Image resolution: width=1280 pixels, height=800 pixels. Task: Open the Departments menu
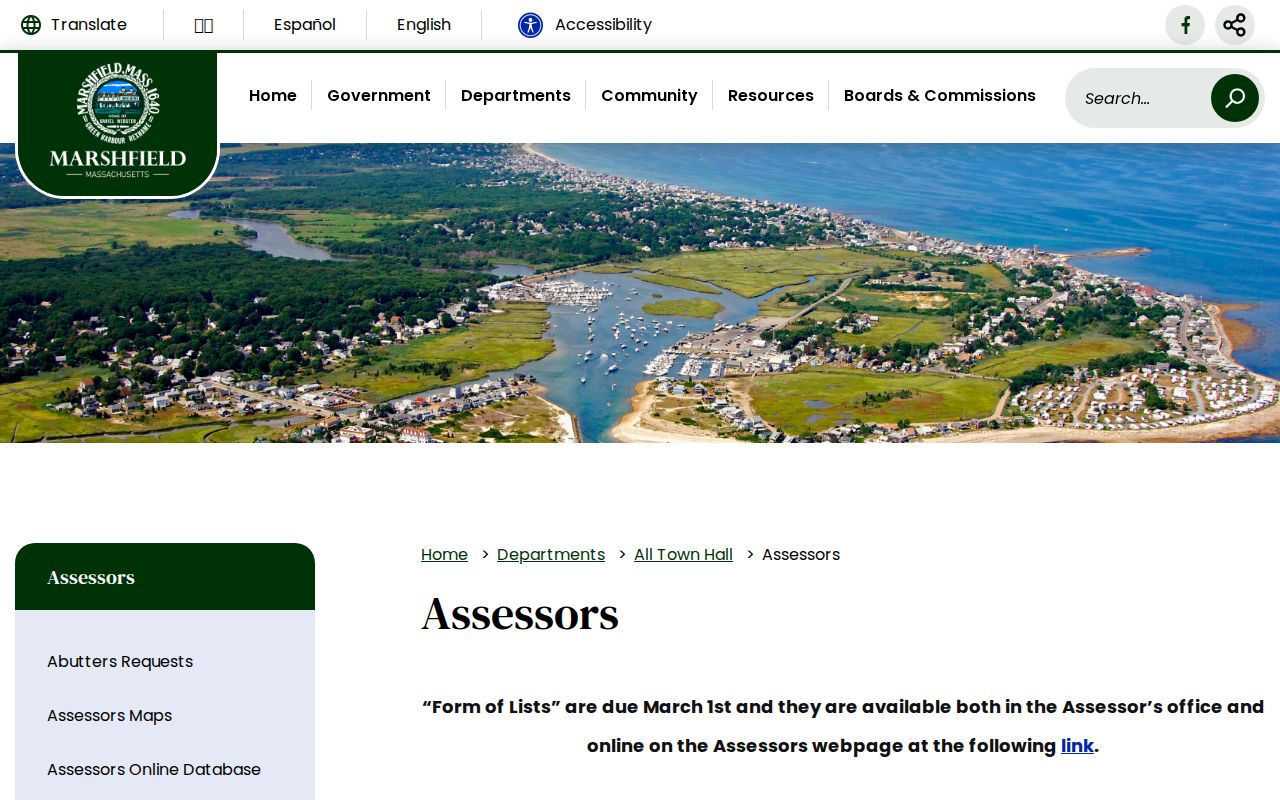pyautogui.click(x=516, y=96)
